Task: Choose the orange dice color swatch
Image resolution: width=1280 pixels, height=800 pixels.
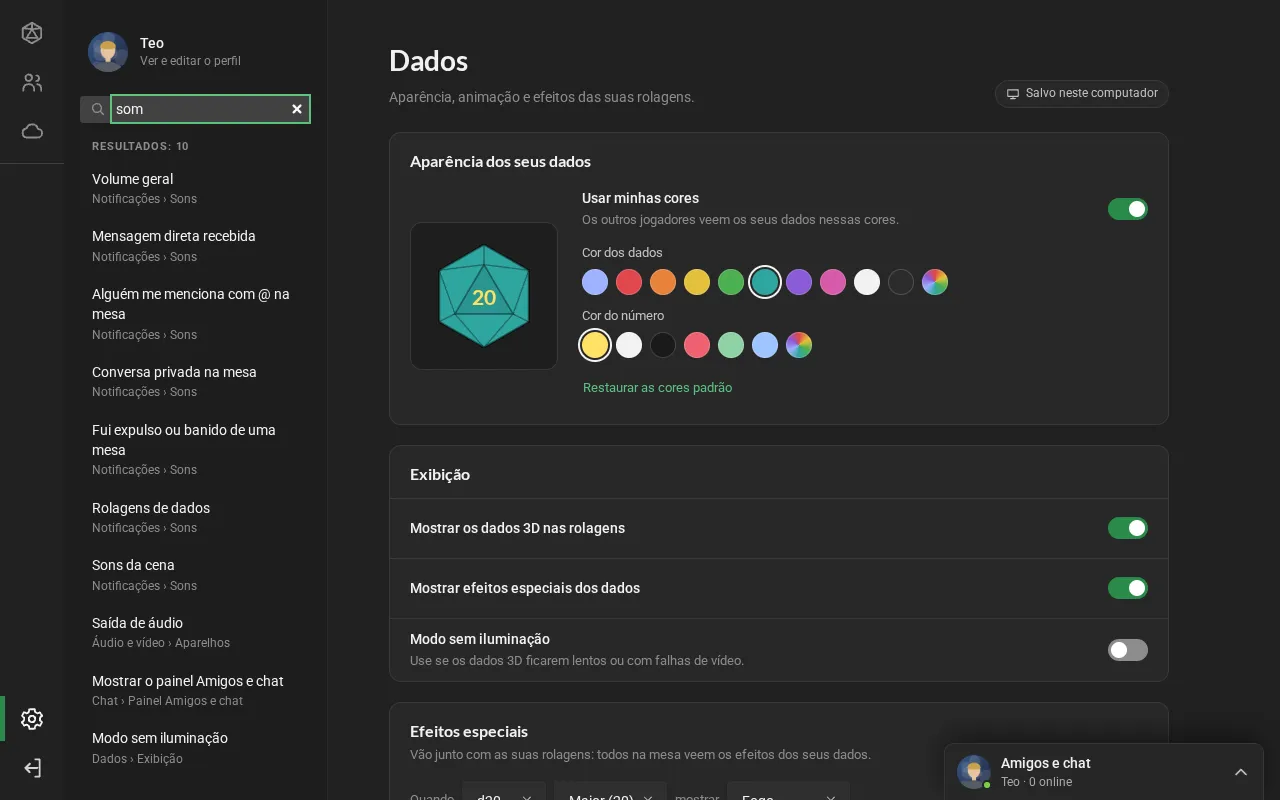Action: pos(663,282)
